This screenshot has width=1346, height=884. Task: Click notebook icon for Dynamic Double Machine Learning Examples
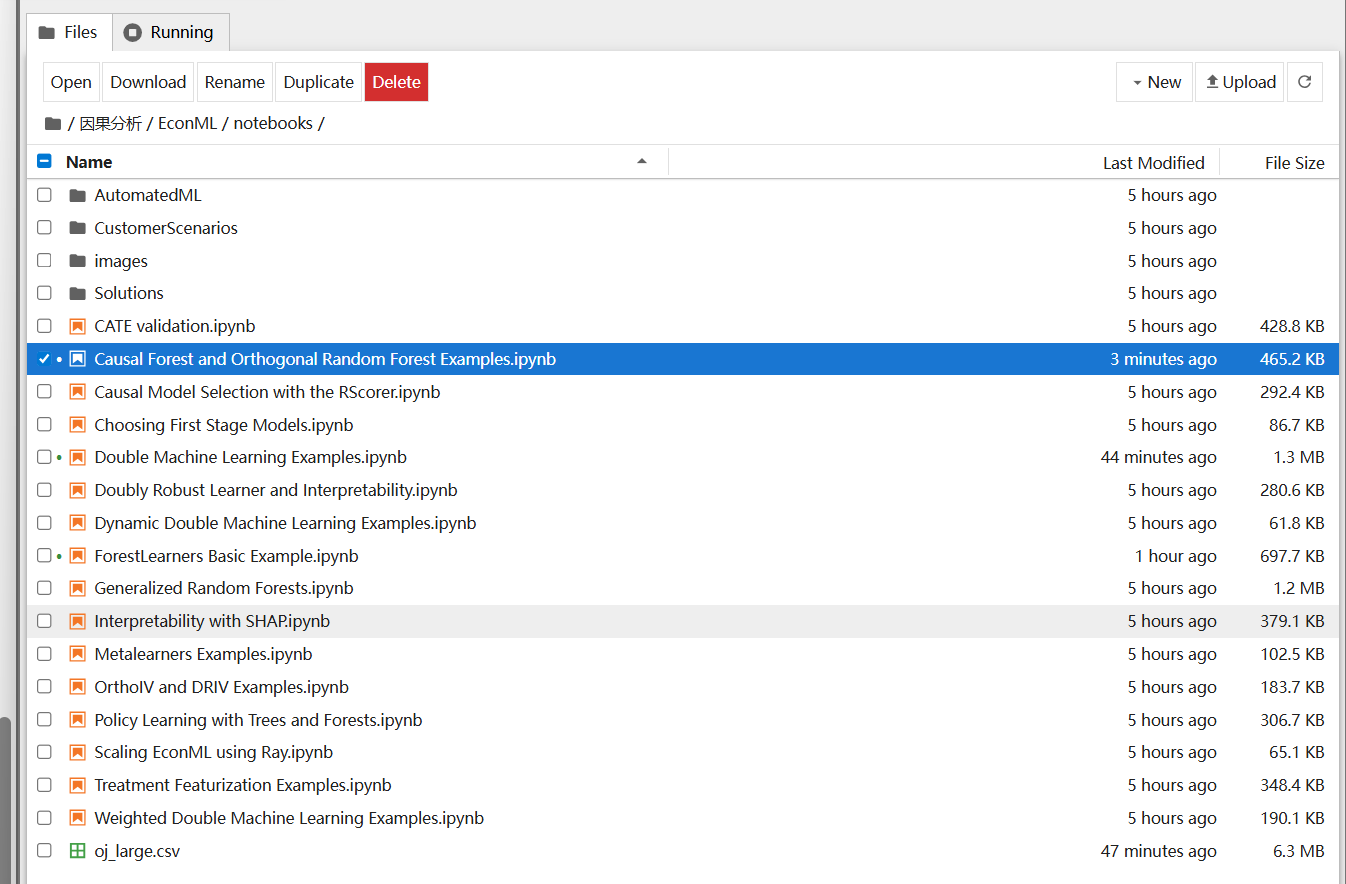tap(77, 523)
